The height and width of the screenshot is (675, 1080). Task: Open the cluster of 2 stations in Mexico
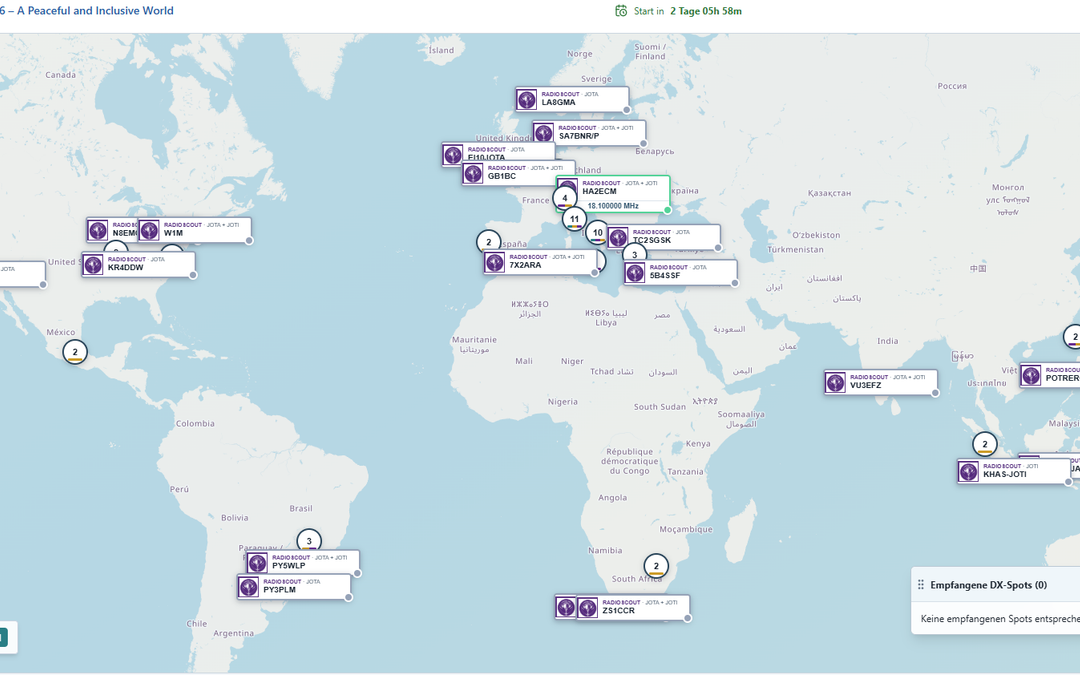pos(75,352)
